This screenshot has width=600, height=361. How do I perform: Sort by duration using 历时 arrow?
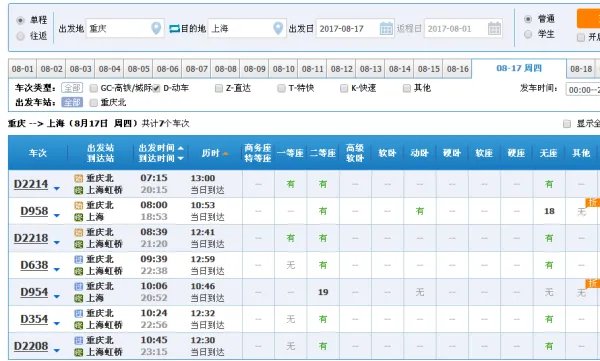(226, 154)
